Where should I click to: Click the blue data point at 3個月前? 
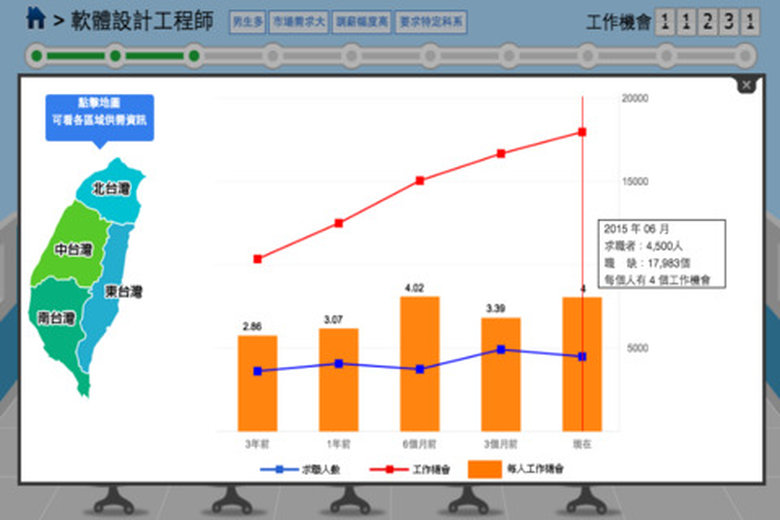(x=501, y=349)
